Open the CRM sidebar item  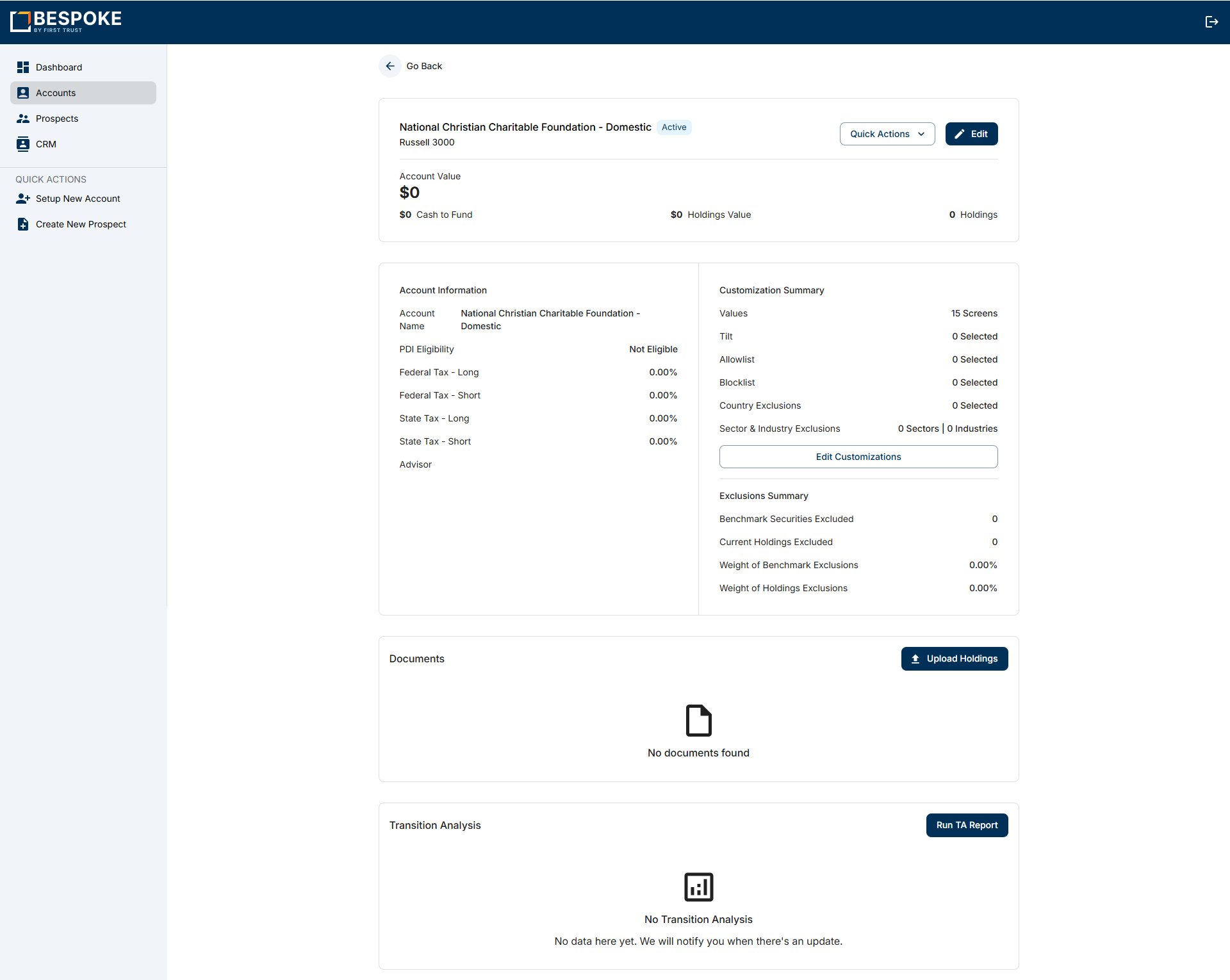46,144
